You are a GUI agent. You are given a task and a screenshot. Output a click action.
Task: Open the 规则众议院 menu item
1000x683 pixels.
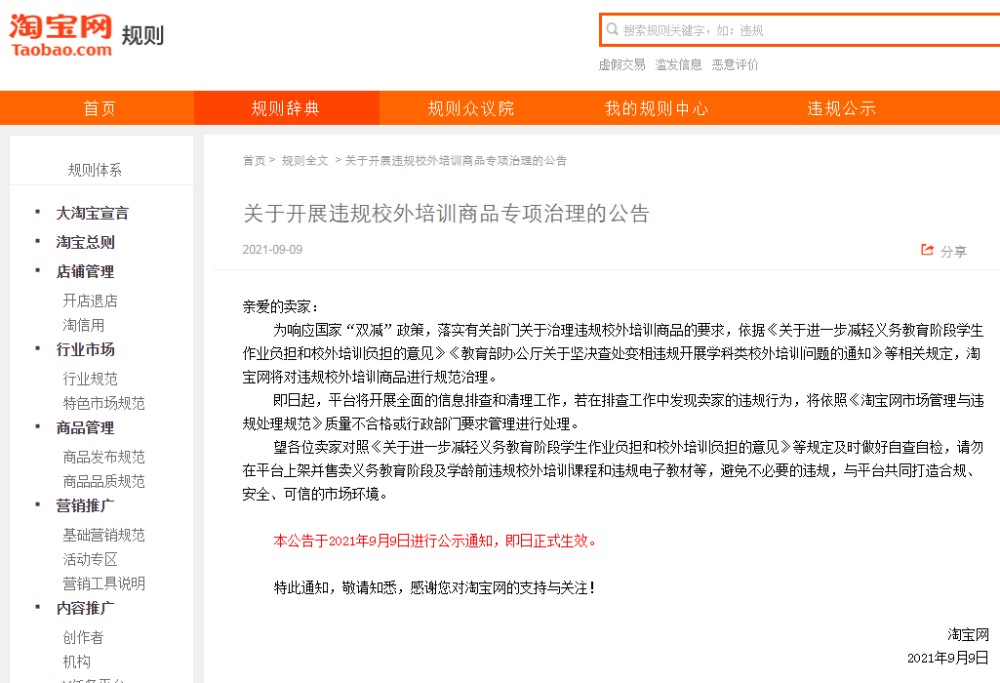(470, 107)
